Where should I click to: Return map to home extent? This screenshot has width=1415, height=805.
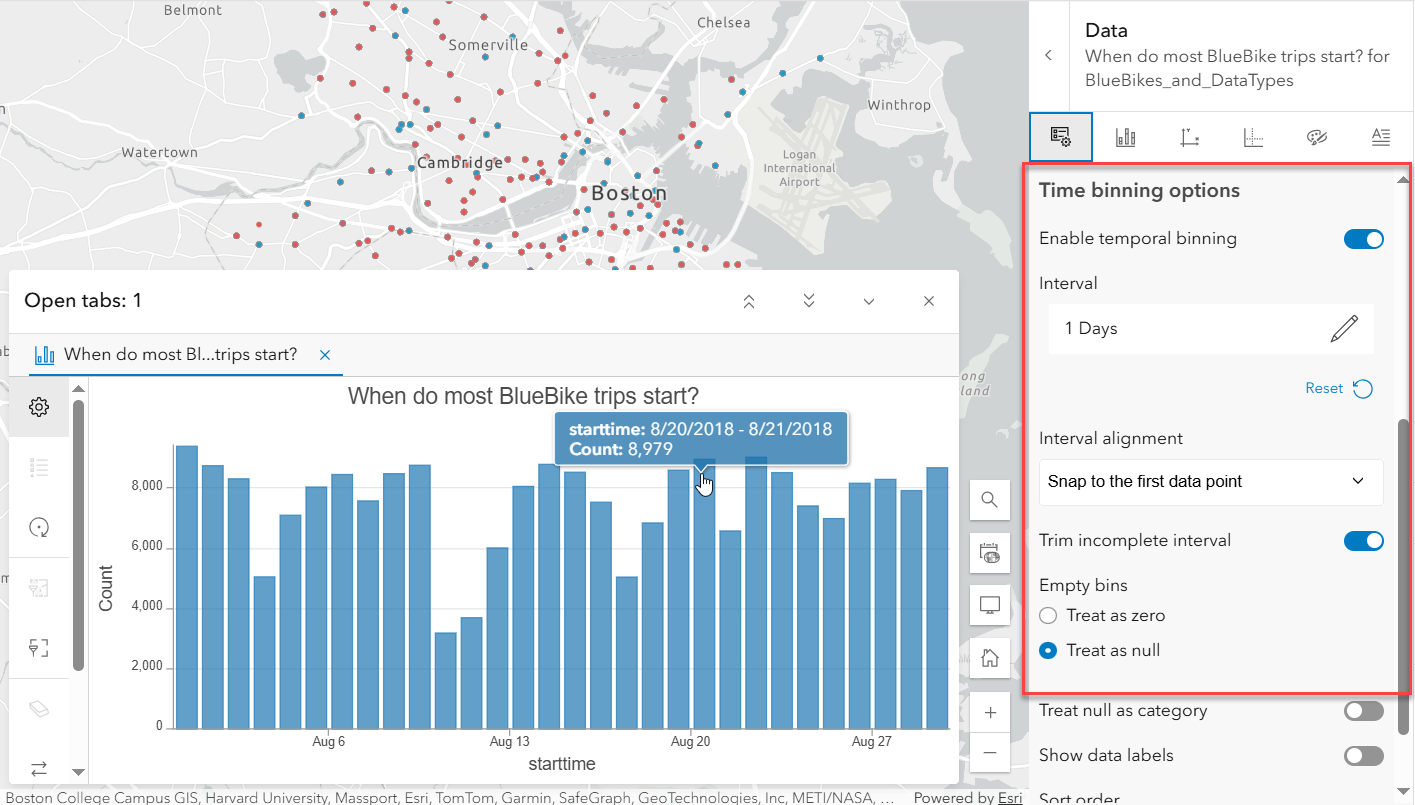point(990,658)
